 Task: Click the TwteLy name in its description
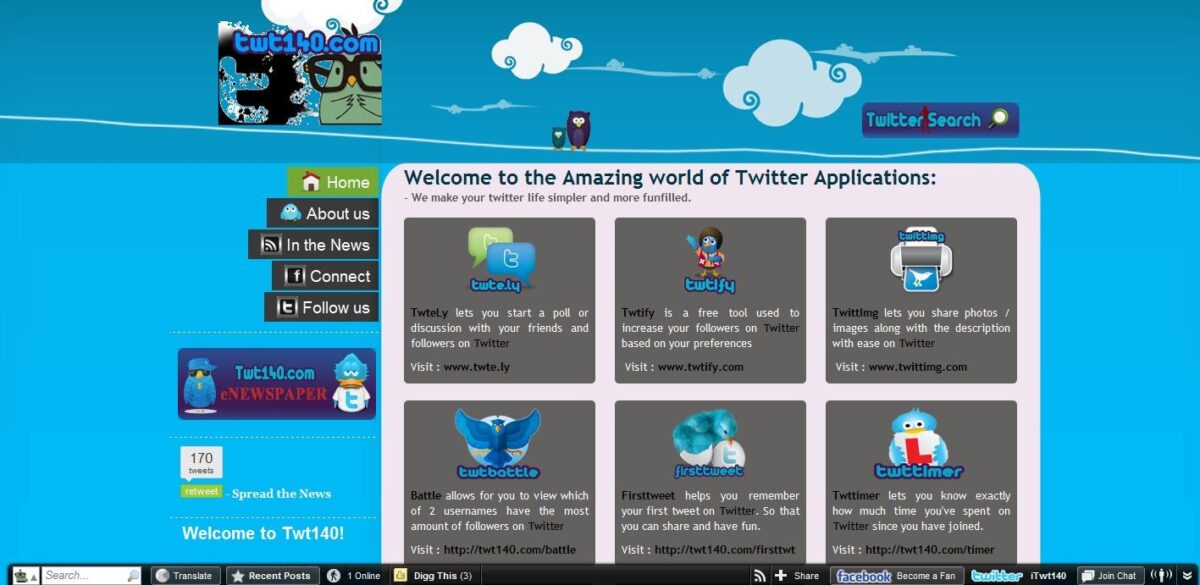click(x=430, y=313)
